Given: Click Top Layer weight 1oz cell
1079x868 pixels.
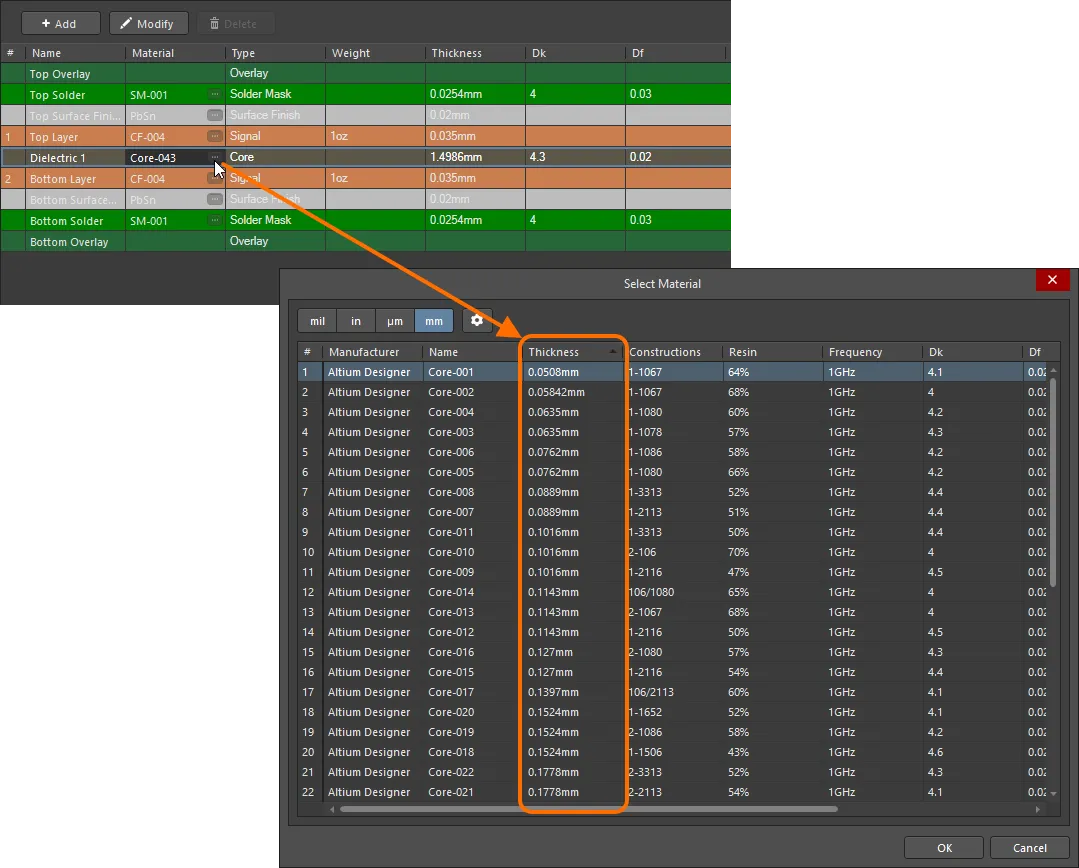Looking at the screenshot, I should pos(375,136).
